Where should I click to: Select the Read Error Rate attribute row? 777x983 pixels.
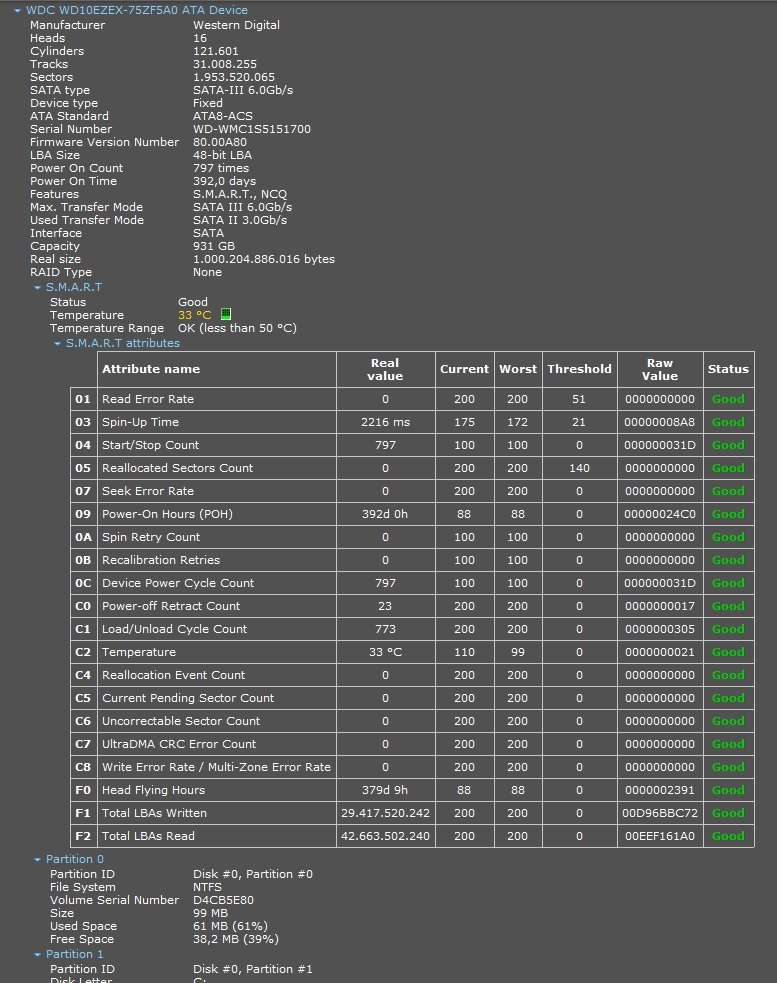pos(148,399)
